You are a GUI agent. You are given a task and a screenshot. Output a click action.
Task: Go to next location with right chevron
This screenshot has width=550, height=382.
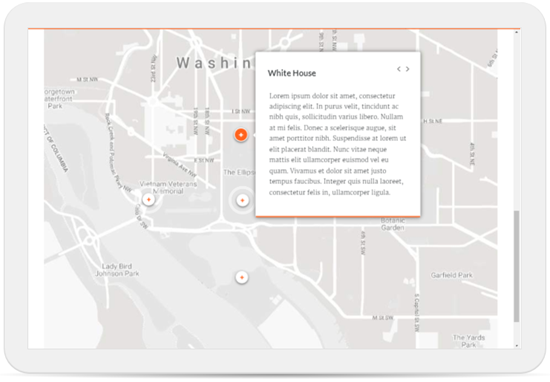tap(408, 69)
